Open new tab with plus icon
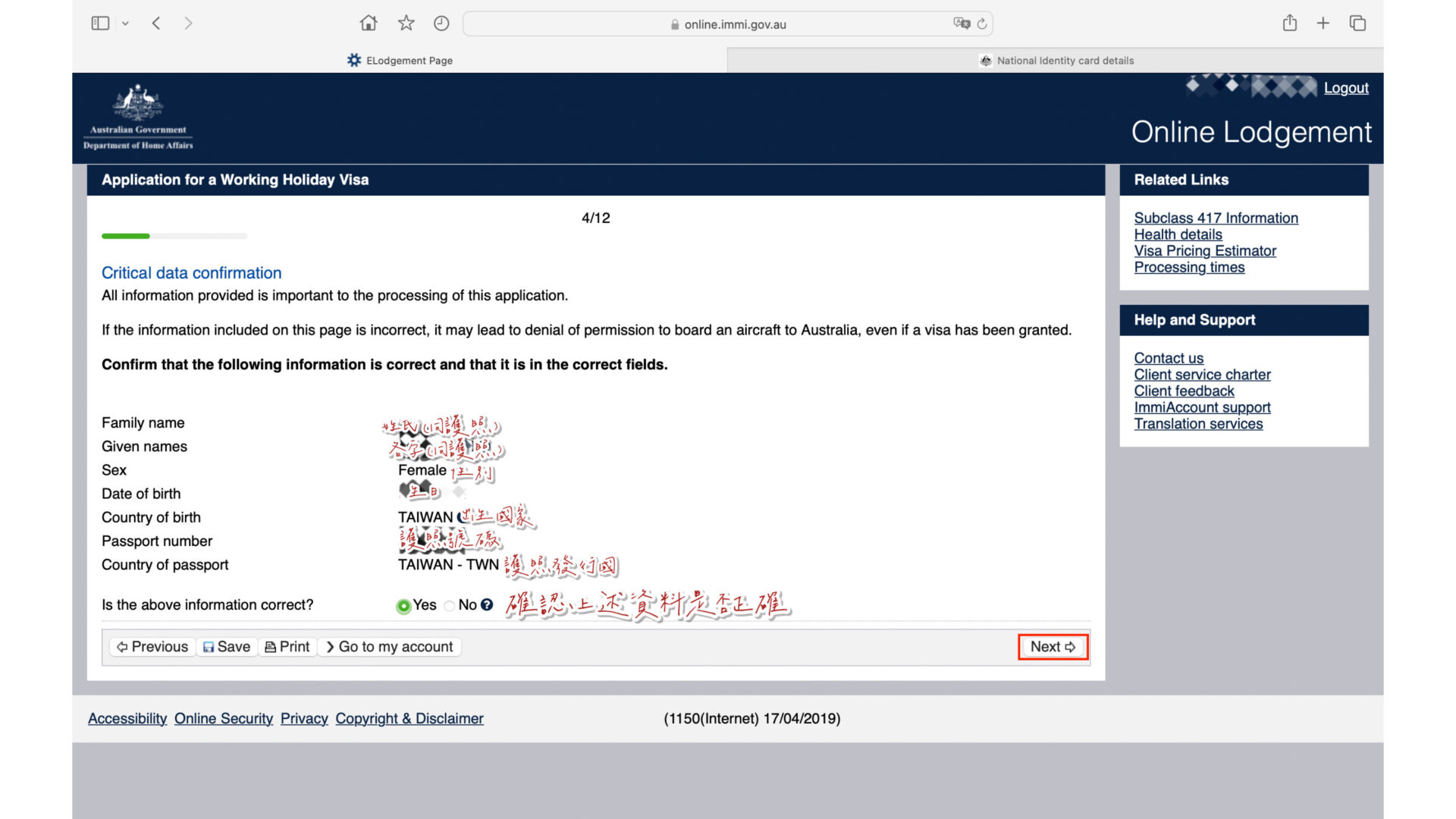The image size is (1456, 819). click(x=1323, y=24)
